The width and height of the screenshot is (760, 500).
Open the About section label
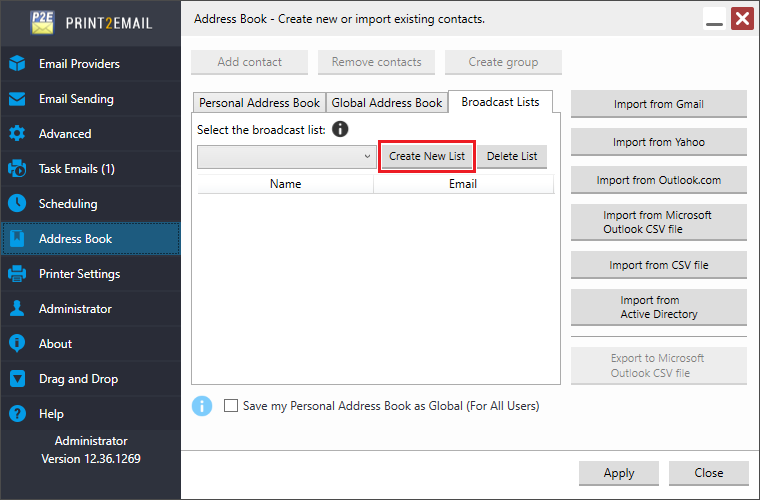click(55, 344)
